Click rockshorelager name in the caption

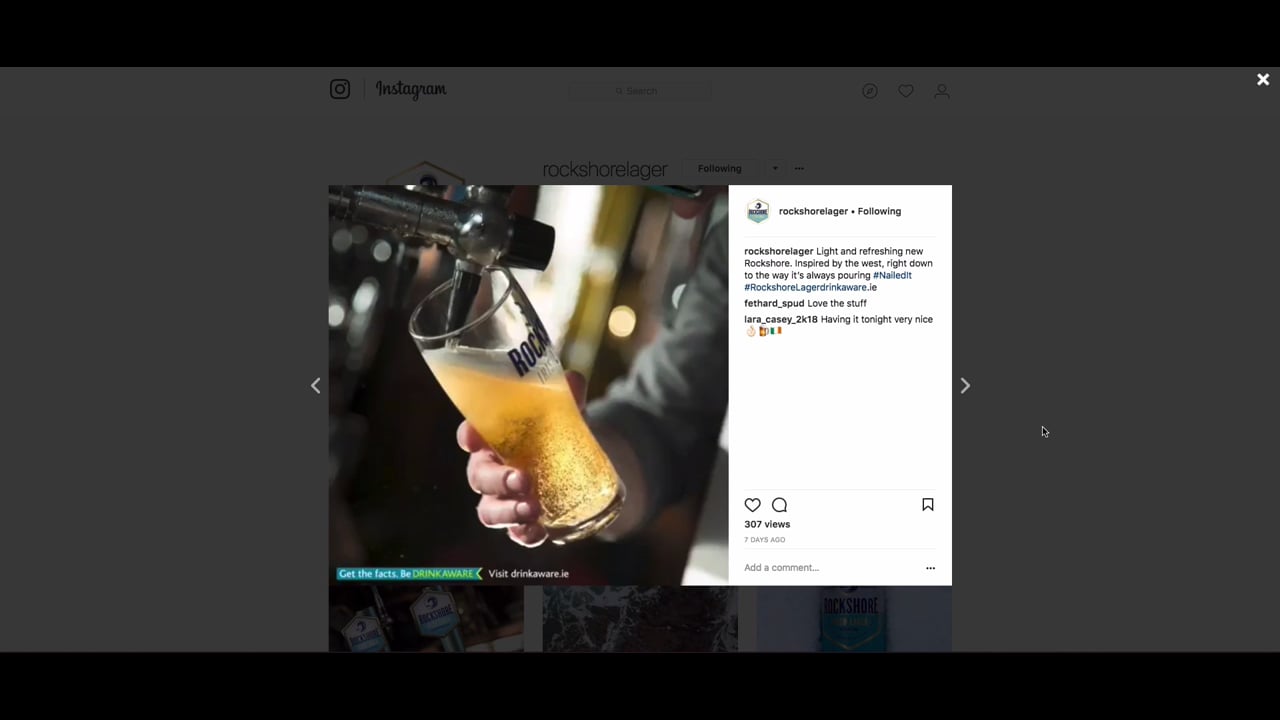[x=779, y=251]
